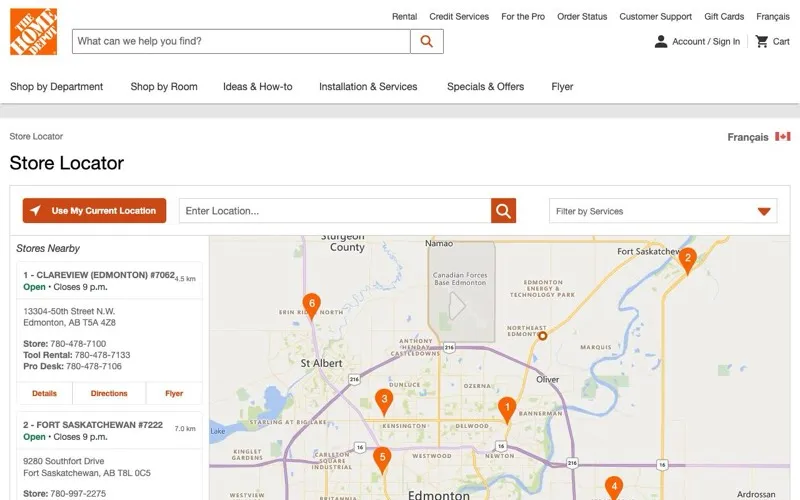This screenshot has width=800, height=500.
Task: Open the Account / Sign In person icon
Action: coord(661,41)
